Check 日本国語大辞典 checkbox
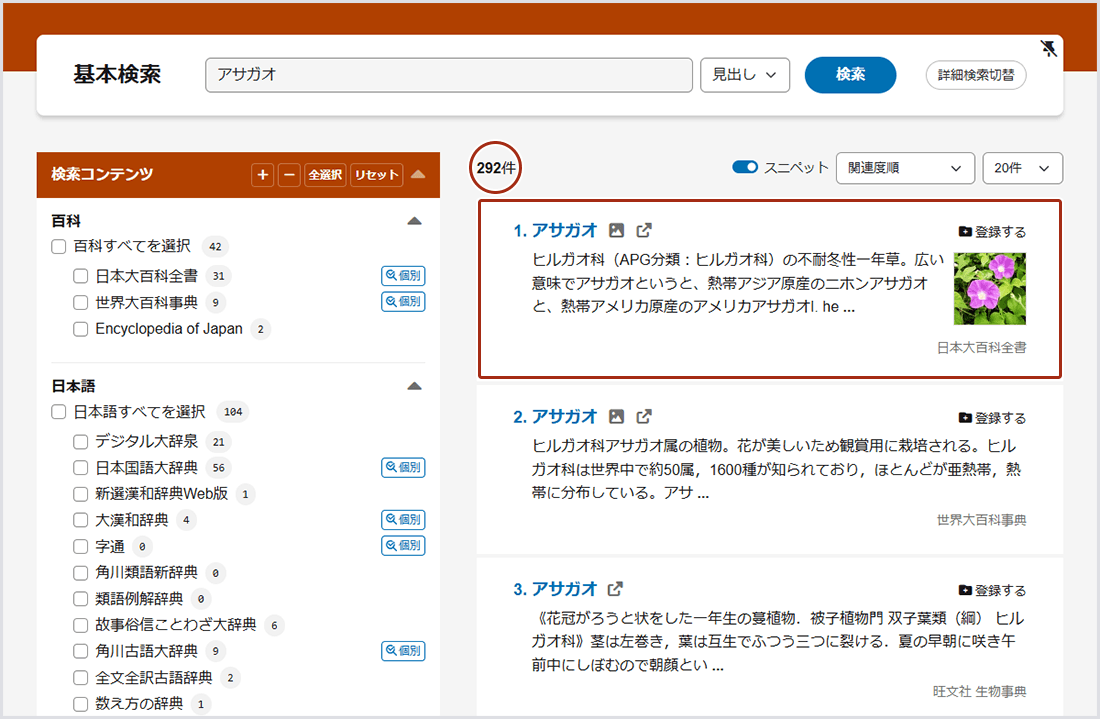The width and height of the screenshot is (1100, 719). (81, 468)
